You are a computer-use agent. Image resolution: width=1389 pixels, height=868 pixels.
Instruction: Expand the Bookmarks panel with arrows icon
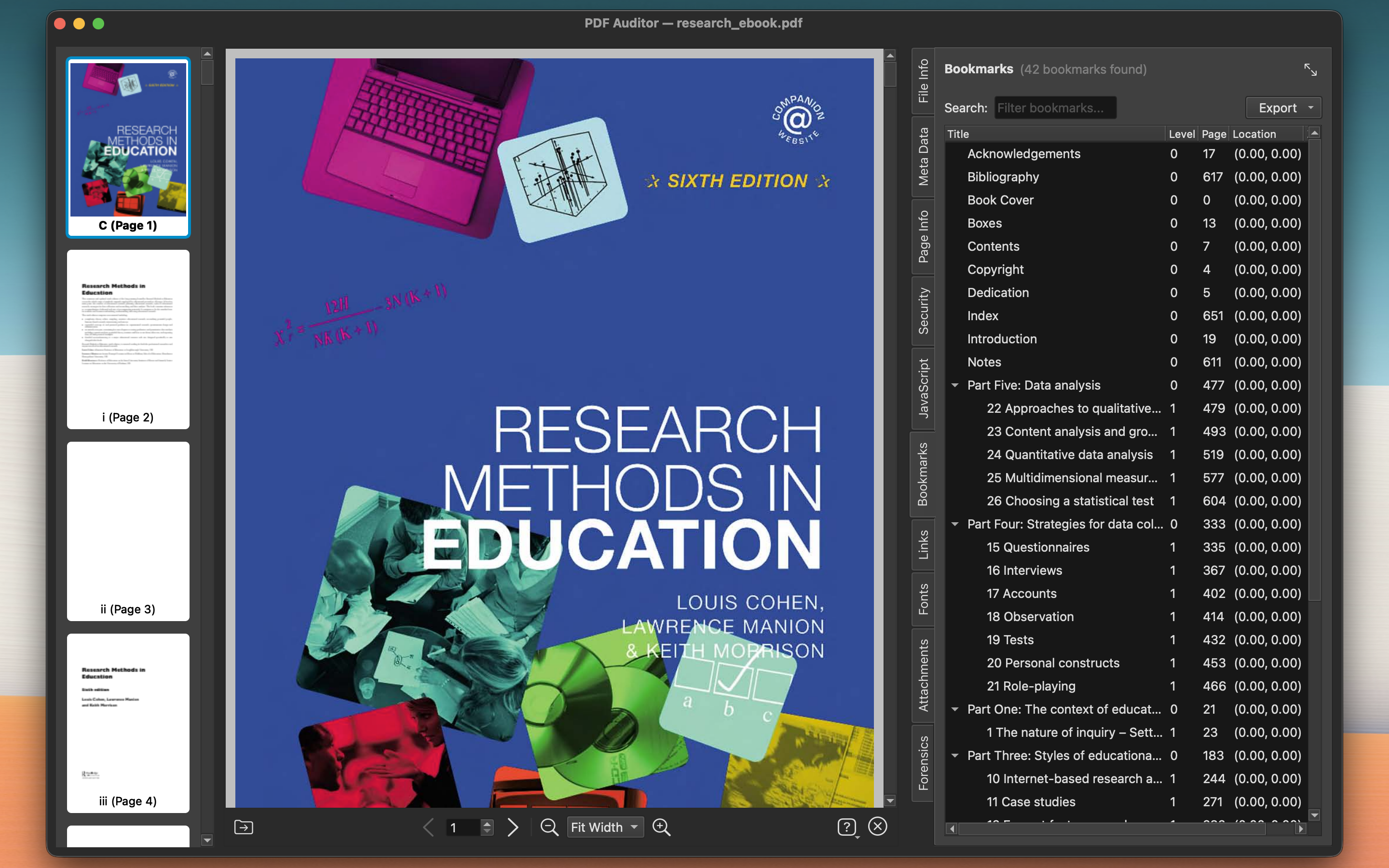tap(1310, 69)
